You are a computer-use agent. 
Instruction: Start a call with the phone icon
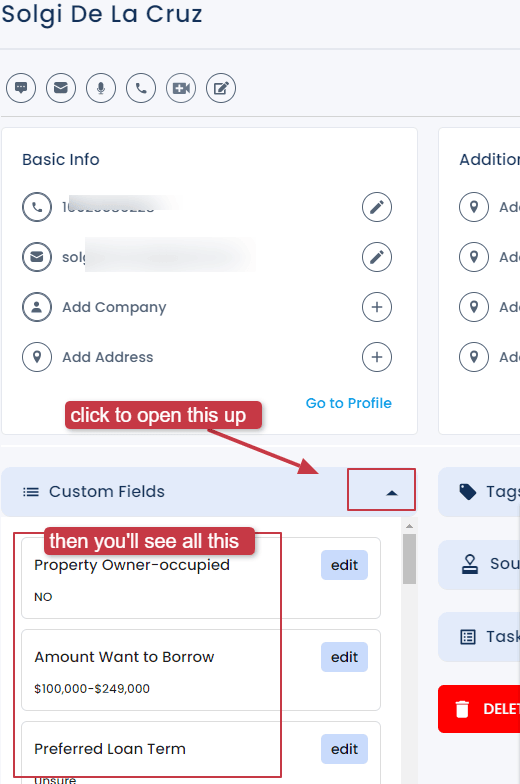click(x=141, y=88)
